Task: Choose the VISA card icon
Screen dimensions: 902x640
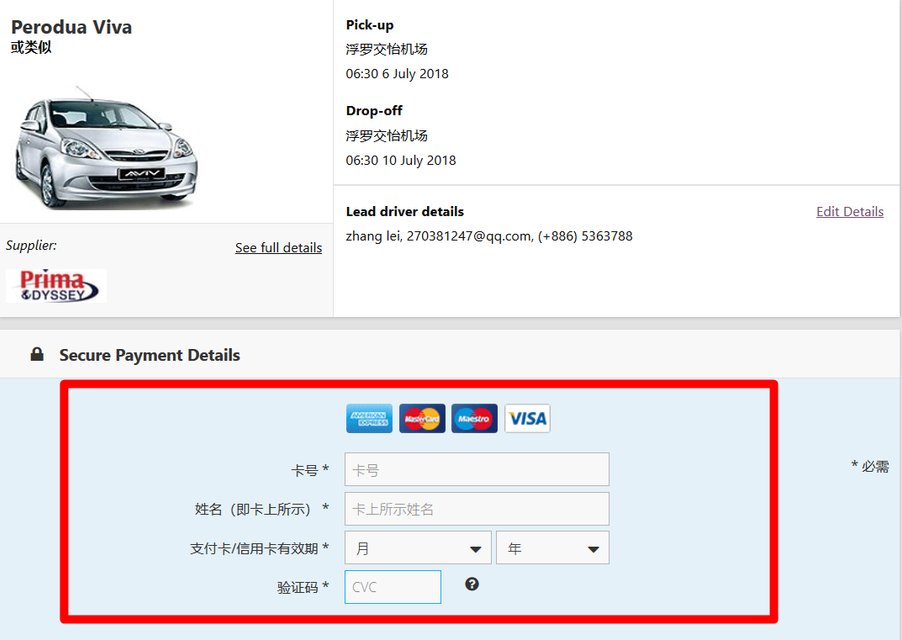Action: pos(527,418)
